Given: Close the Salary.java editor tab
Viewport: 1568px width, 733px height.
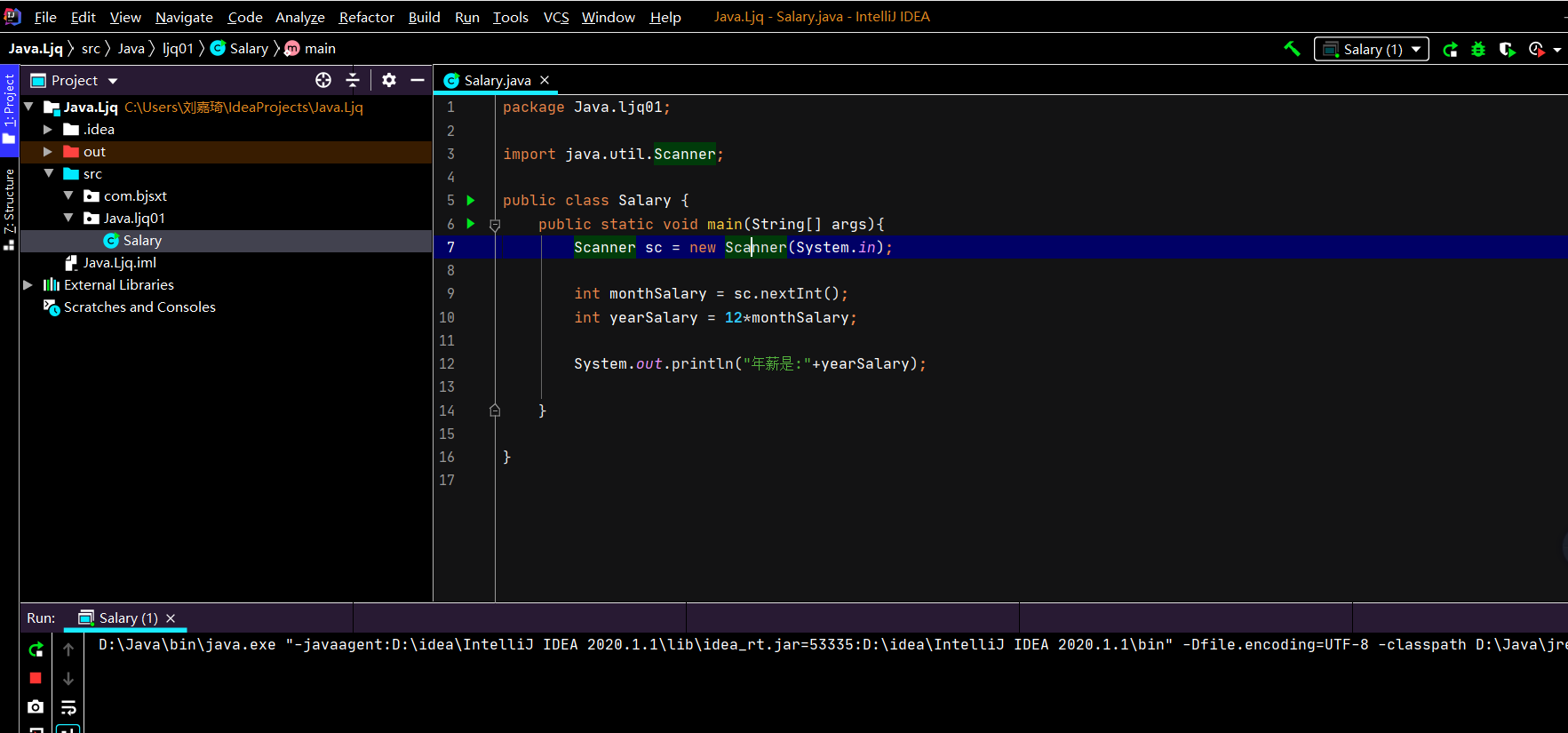Looking at the screenshot, I should click(x=545, y=80).
